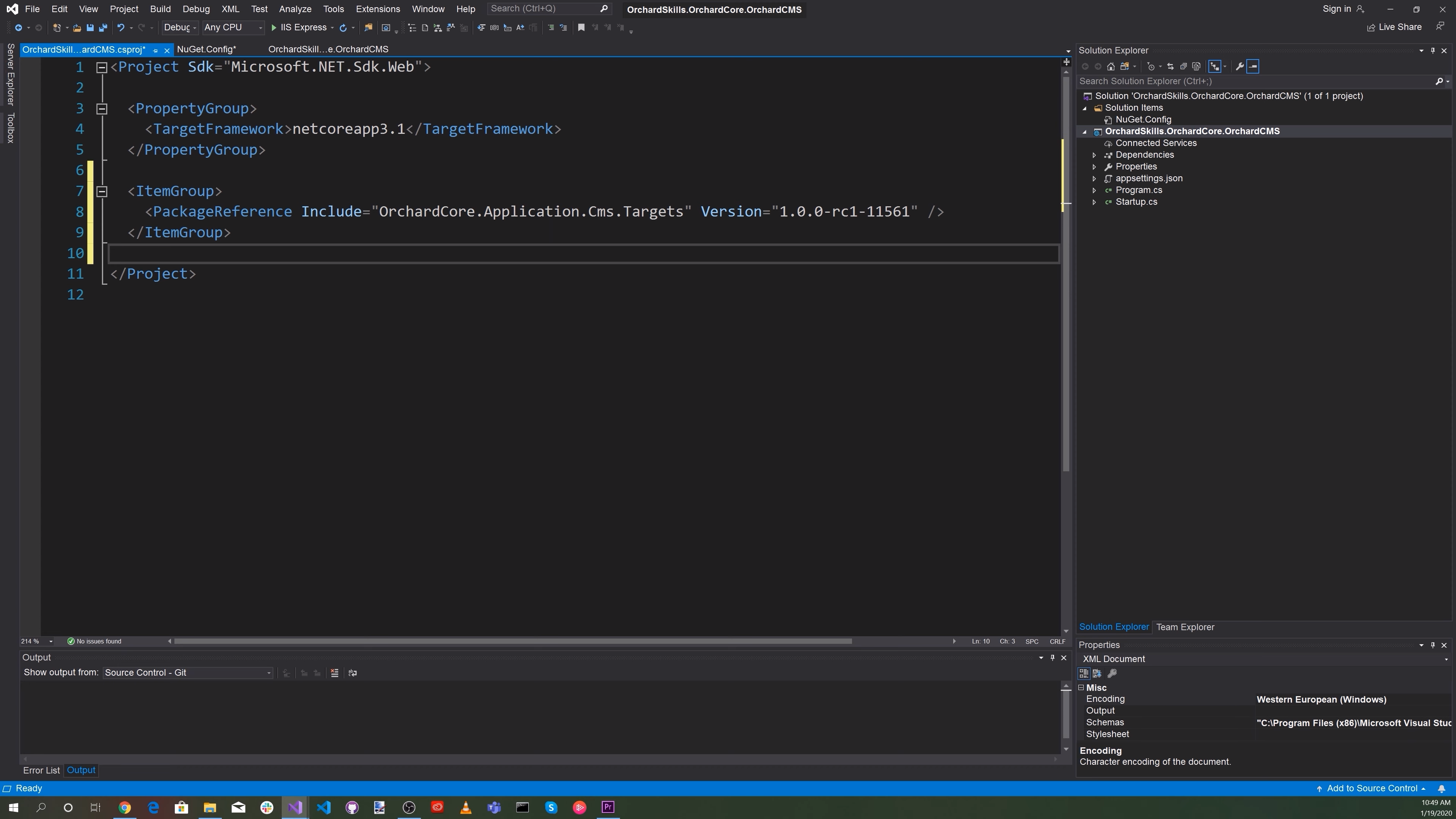Click the editor vertical scrollbar thumb

pyautogui.click(x=1067, y=273)
